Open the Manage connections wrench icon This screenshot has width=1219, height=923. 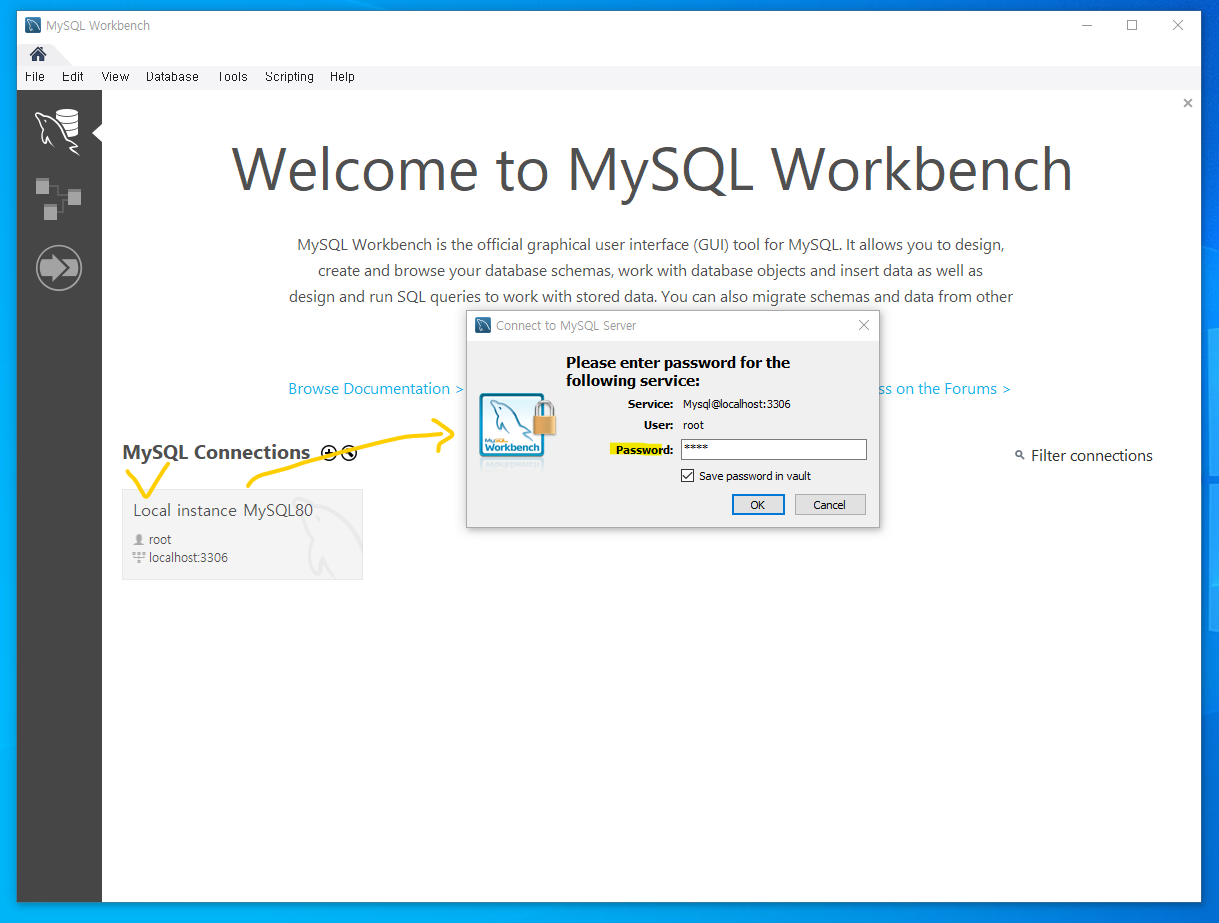pos(348,453)
